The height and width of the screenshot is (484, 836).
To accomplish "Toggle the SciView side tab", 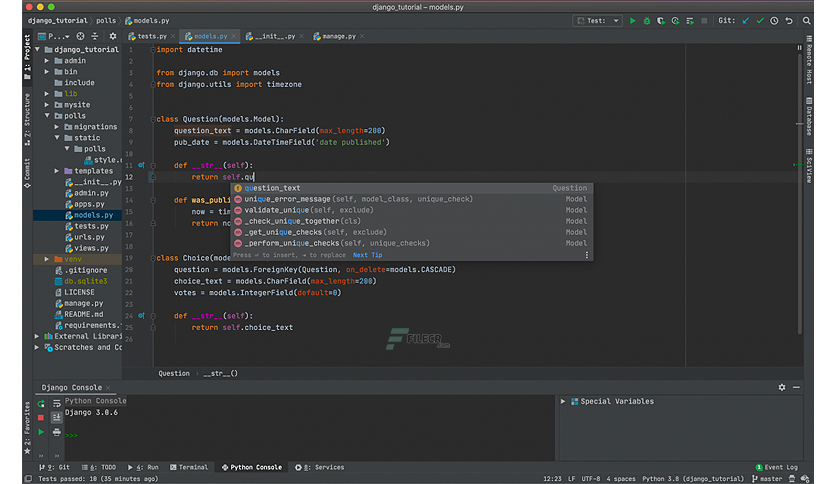I will (x=809, y=165).
